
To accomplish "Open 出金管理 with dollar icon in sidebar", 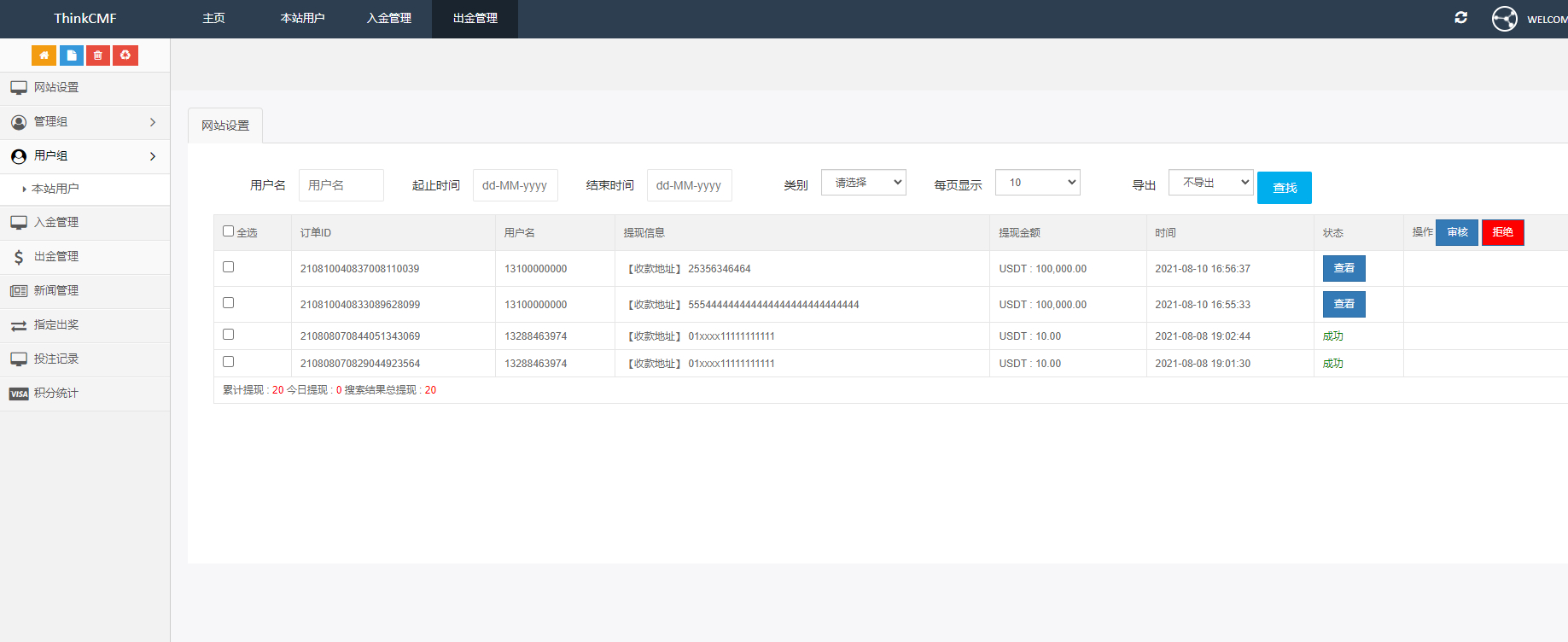I will pos(56,257).
